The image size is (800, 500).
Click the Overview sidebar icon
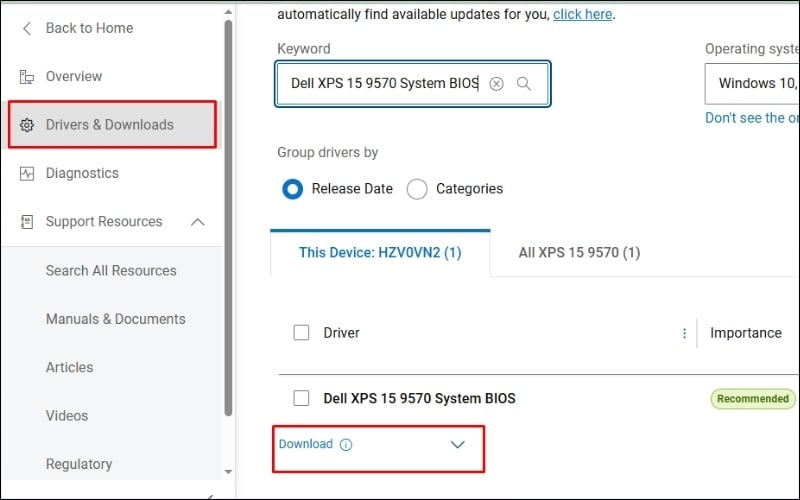(27, 77)
